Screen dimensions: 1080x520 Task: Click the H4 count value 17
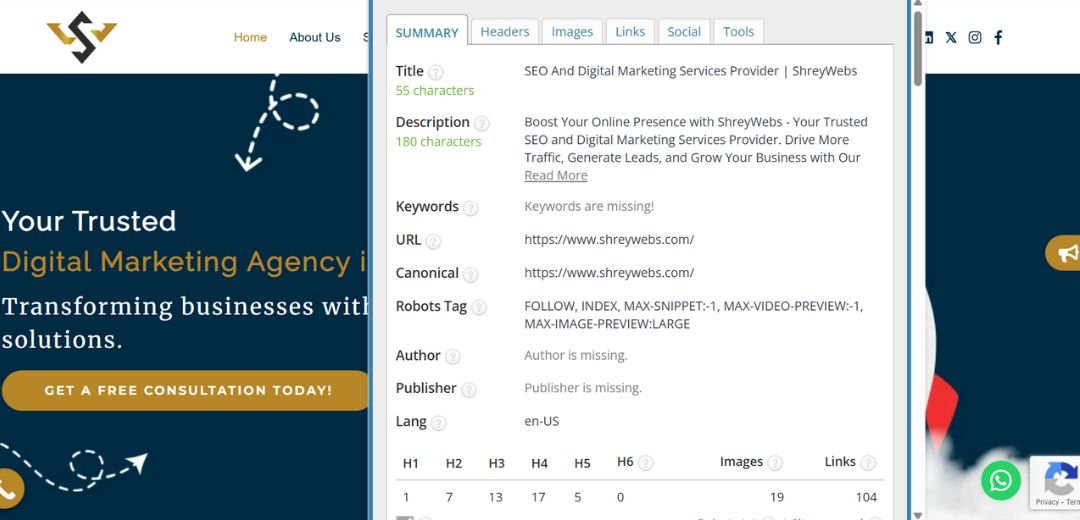coord(539,497)
